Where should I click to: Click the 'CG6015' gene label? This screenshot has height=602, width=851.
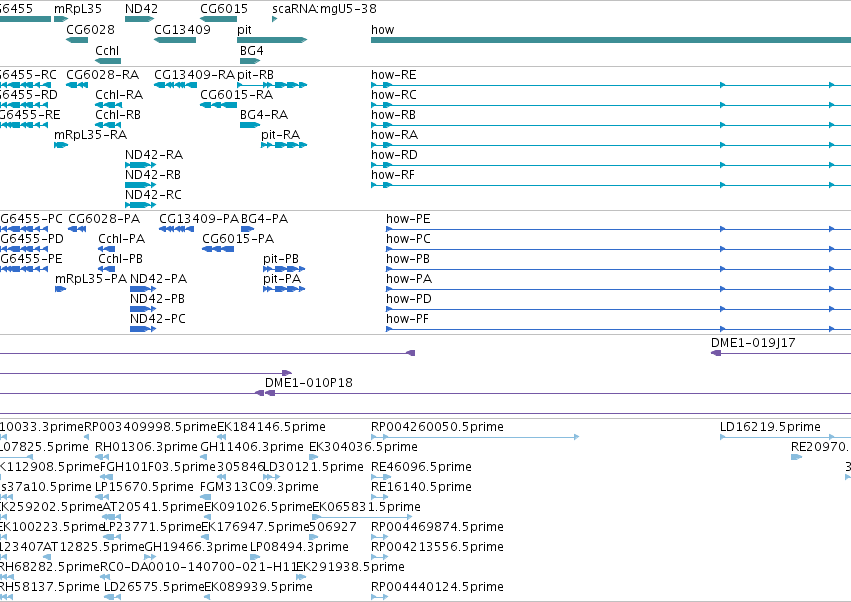pyautogui.click(x=224, y=9)
